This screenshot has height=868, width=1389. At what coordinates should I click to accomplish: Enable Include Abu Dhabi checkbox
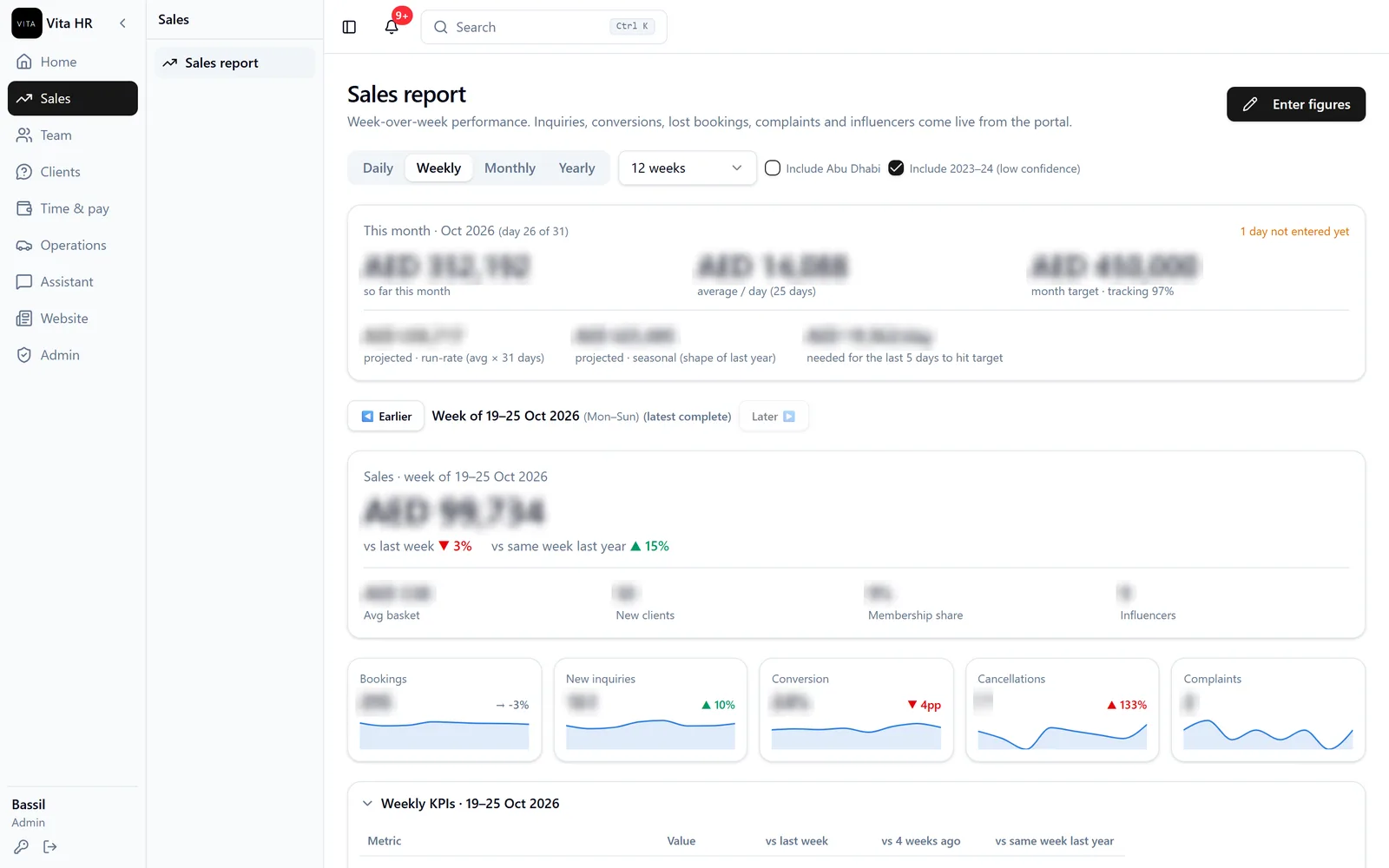point(773,168)
